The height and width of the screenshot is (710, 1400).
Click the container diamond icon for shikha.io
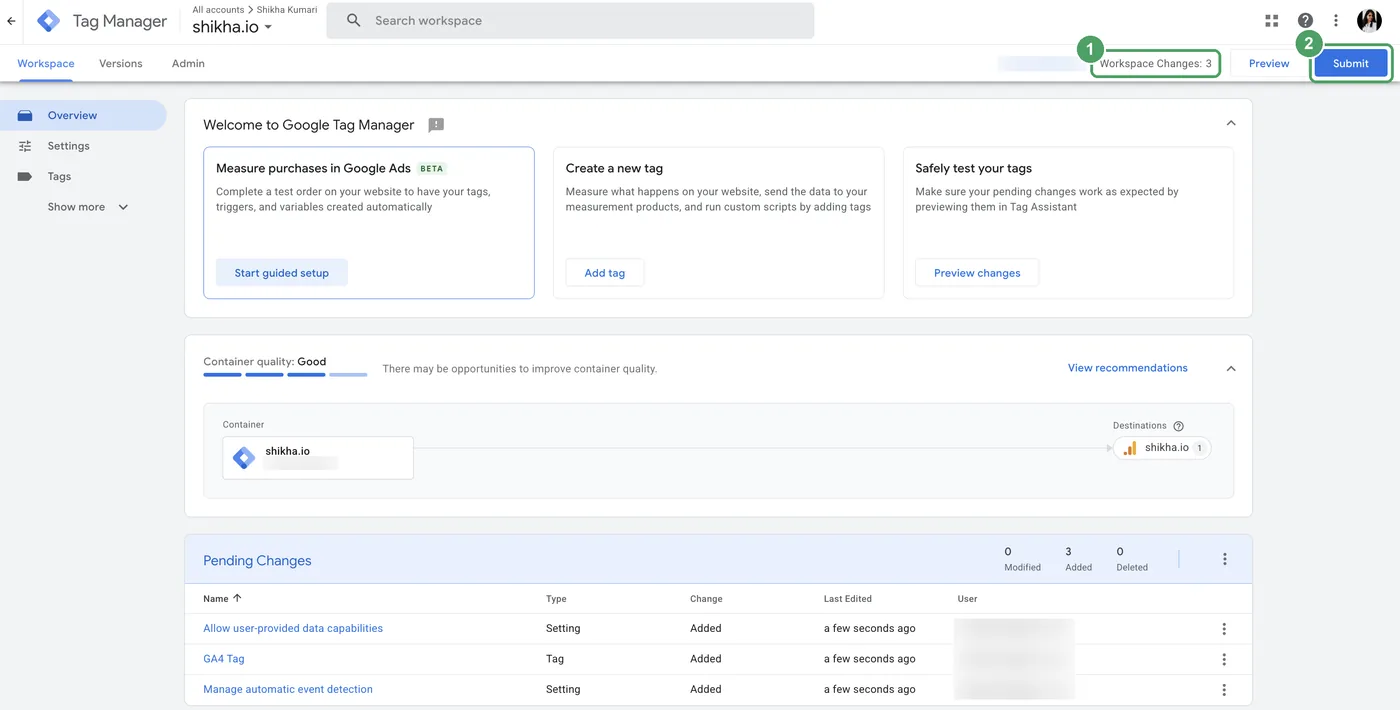coord(244,458)
